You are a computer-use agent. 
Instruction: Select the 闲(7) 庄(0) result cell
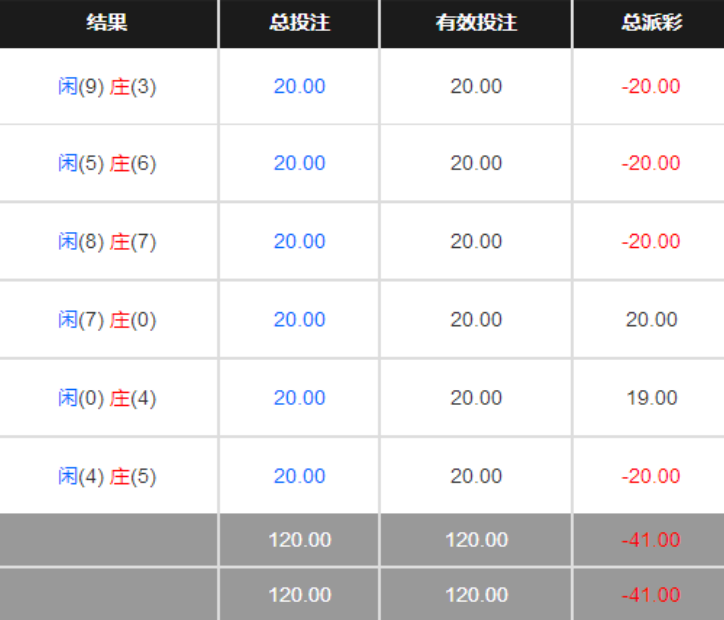107,319
